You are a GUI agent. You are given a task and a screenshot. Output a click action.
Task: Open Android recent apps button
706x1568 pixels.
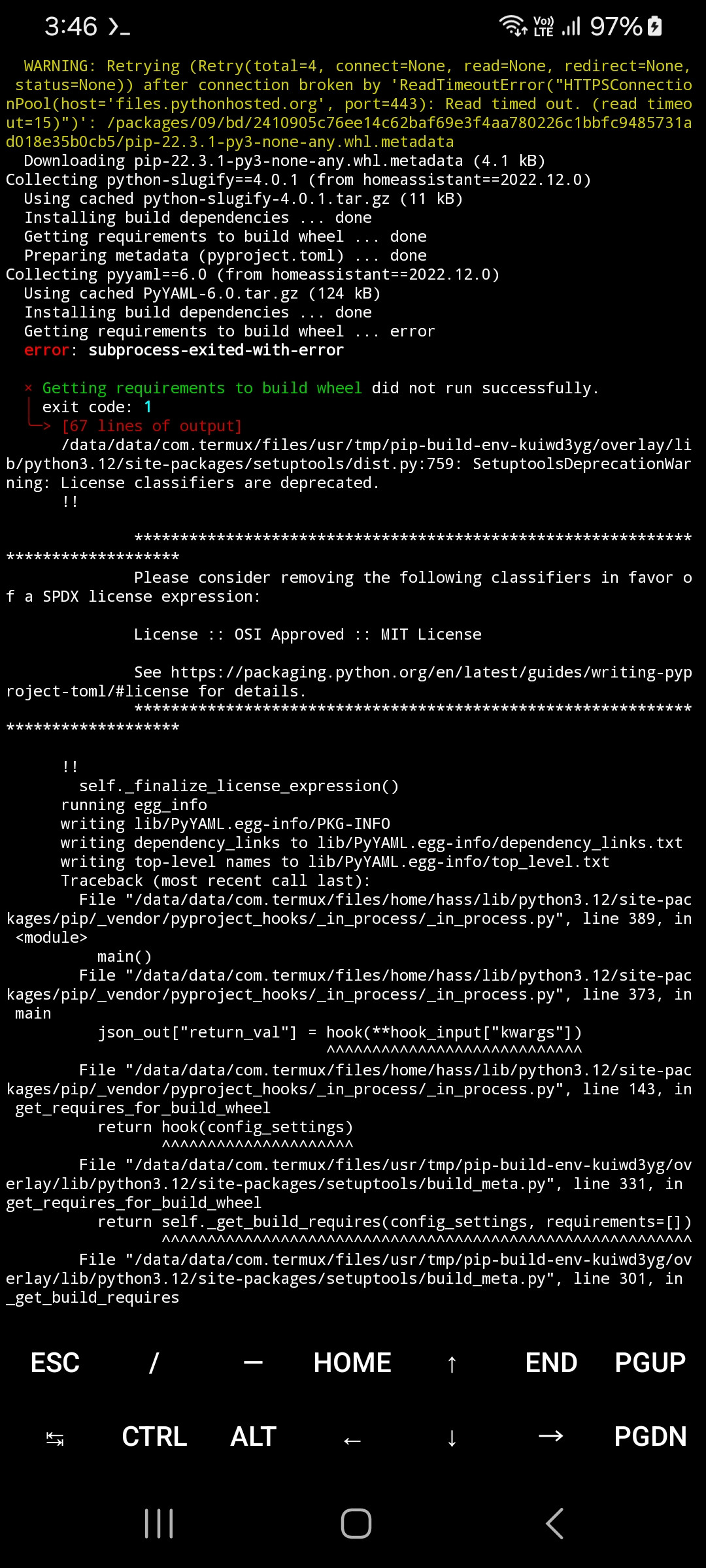click(159, 1524)
